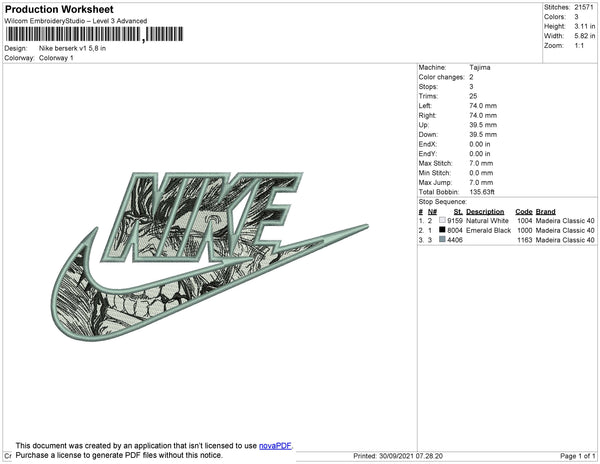Click the Printed date 30/09/2021 text

click(x=398, y=456)
